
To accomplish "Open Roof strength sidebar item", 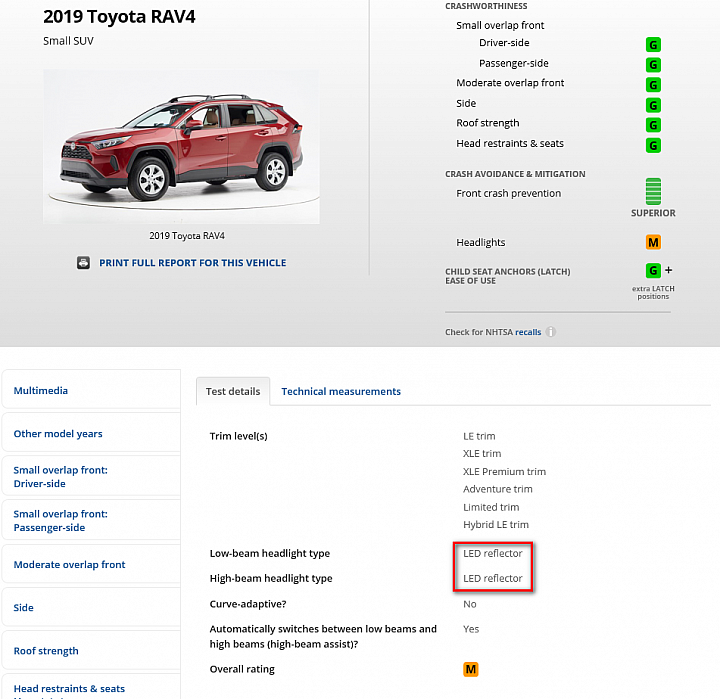I will (x=91, y=650).
